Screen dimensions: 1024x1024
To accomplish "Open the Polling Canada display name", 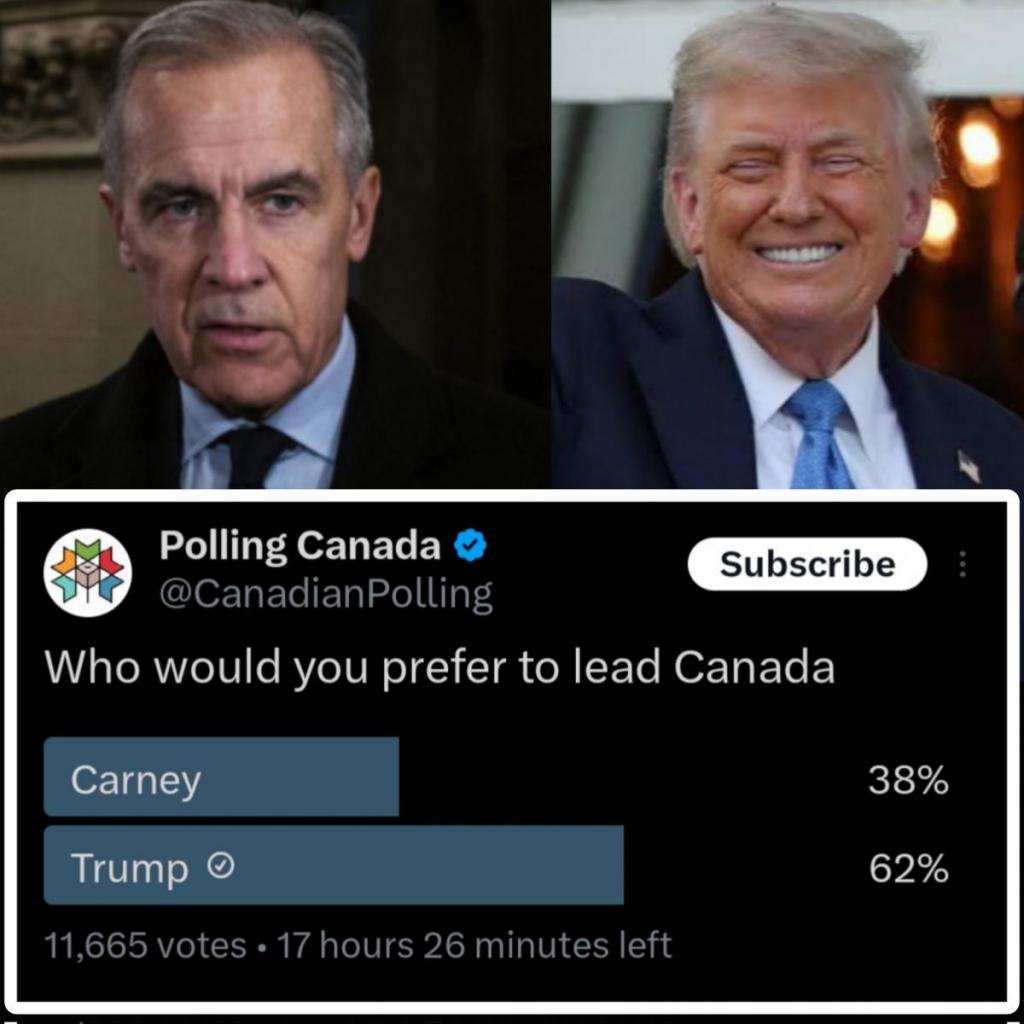I will (300, 546).
